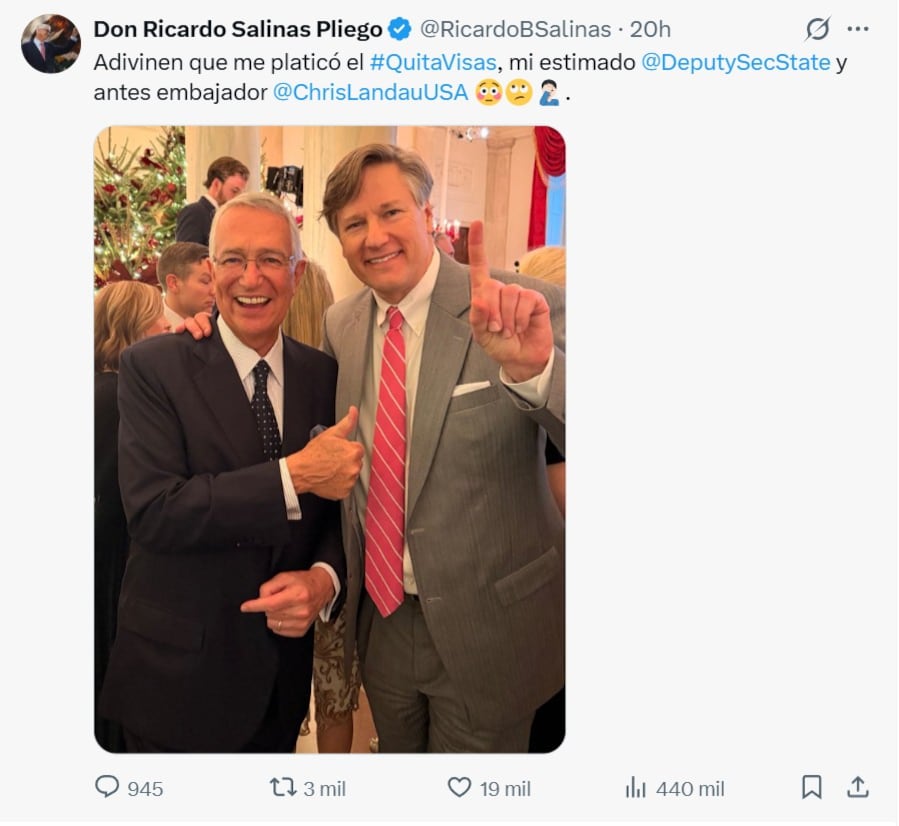Open the three-dot more options menu
Viewport: 899px width, 826px height.
click(x=857, y=30)
